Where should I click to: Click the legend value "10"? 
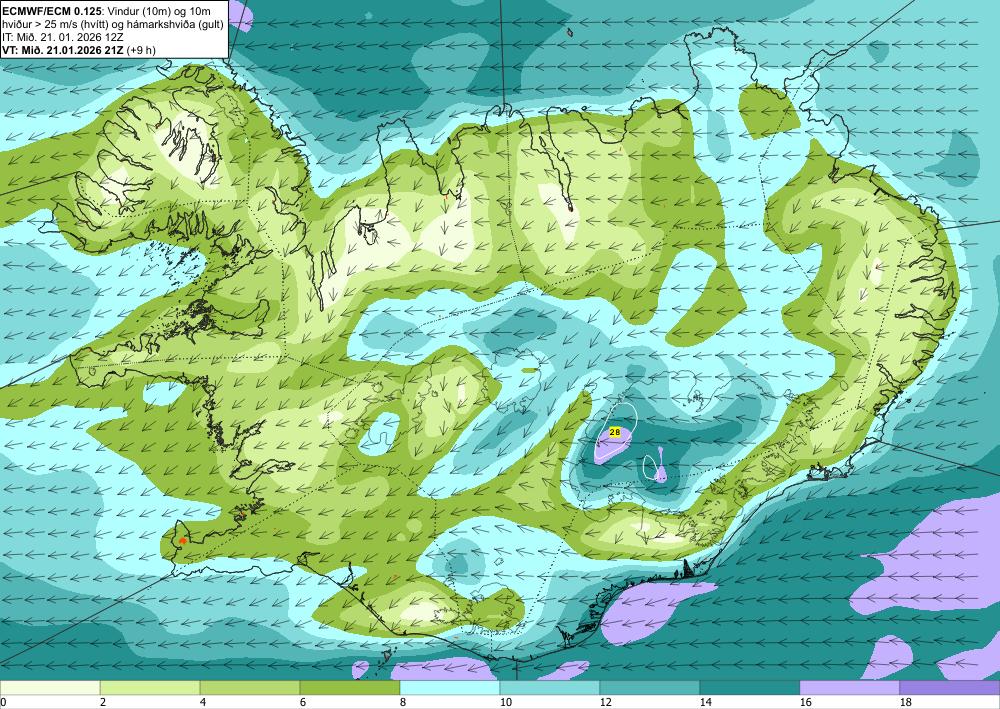tap(506, 703)
